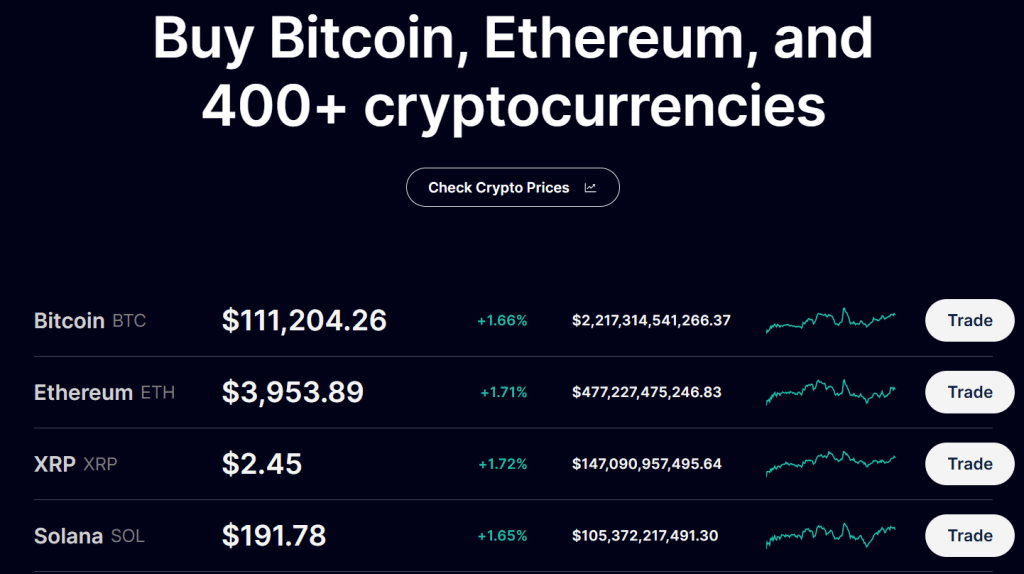
Task: Click Ethereum price $3,953.89
Action: (x=292, y=393)
